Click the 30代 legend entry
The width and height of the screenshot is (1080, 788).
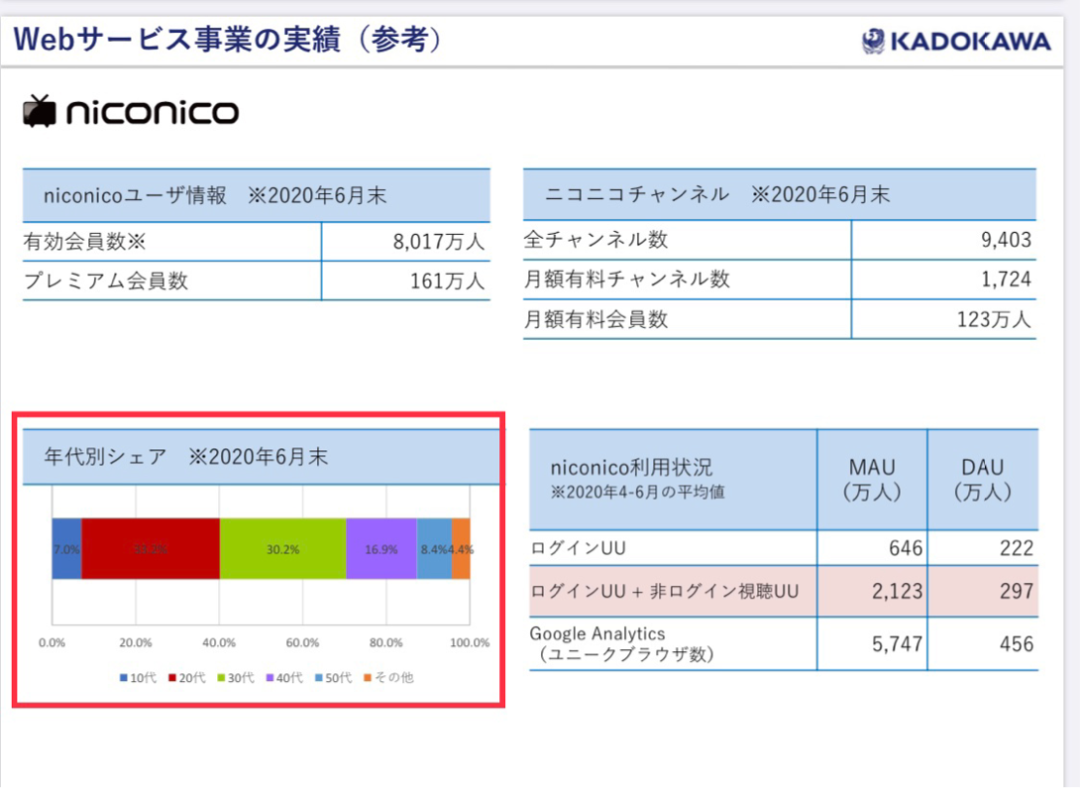[236, 678]
